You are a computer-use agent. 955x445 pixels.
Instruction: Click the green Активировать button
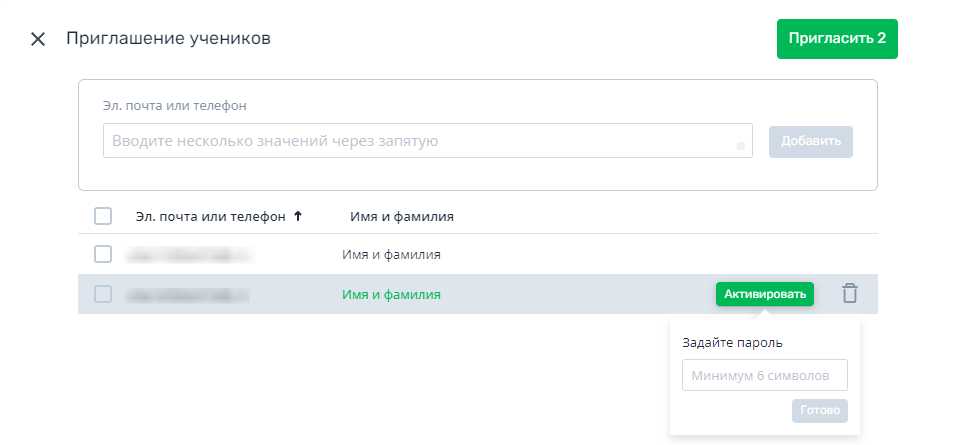(765, 294)
